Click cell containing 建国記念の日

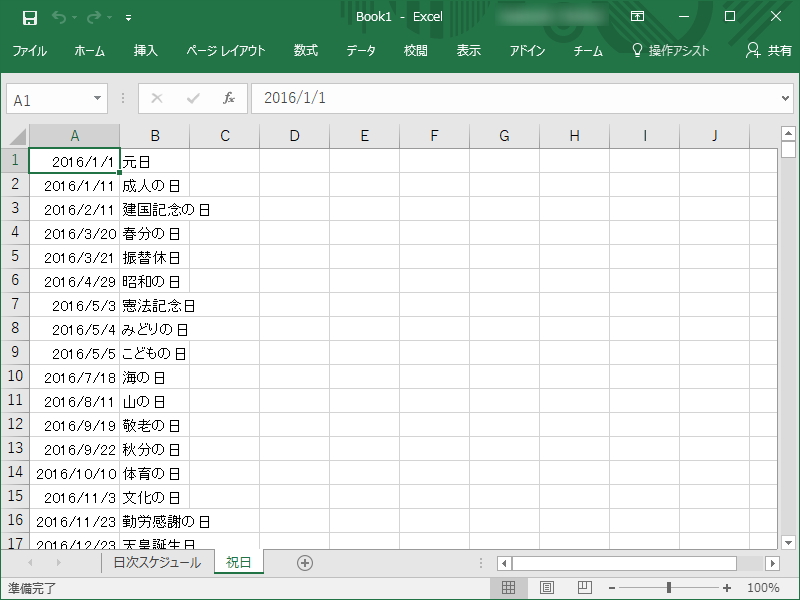click(155, 209)
